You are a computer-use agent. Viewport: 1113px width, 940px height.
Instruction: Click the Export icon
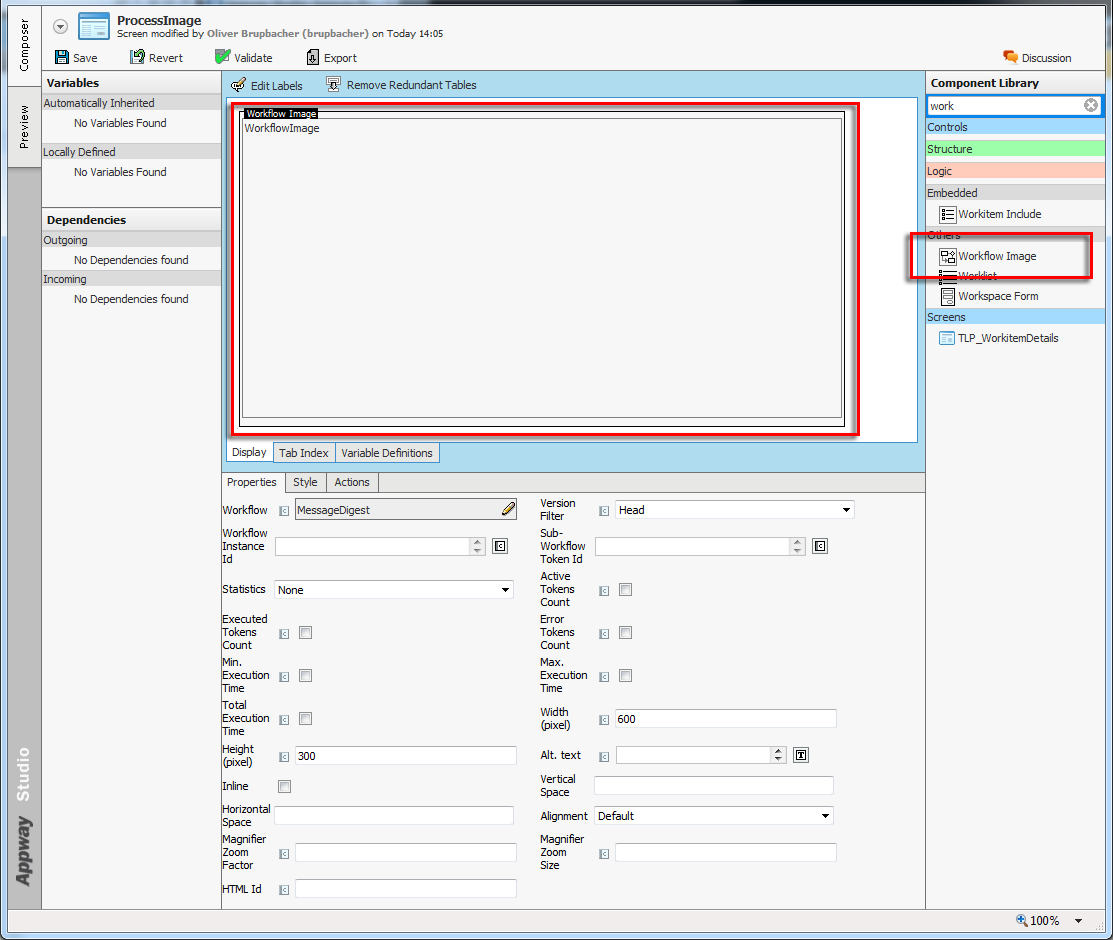313,58
